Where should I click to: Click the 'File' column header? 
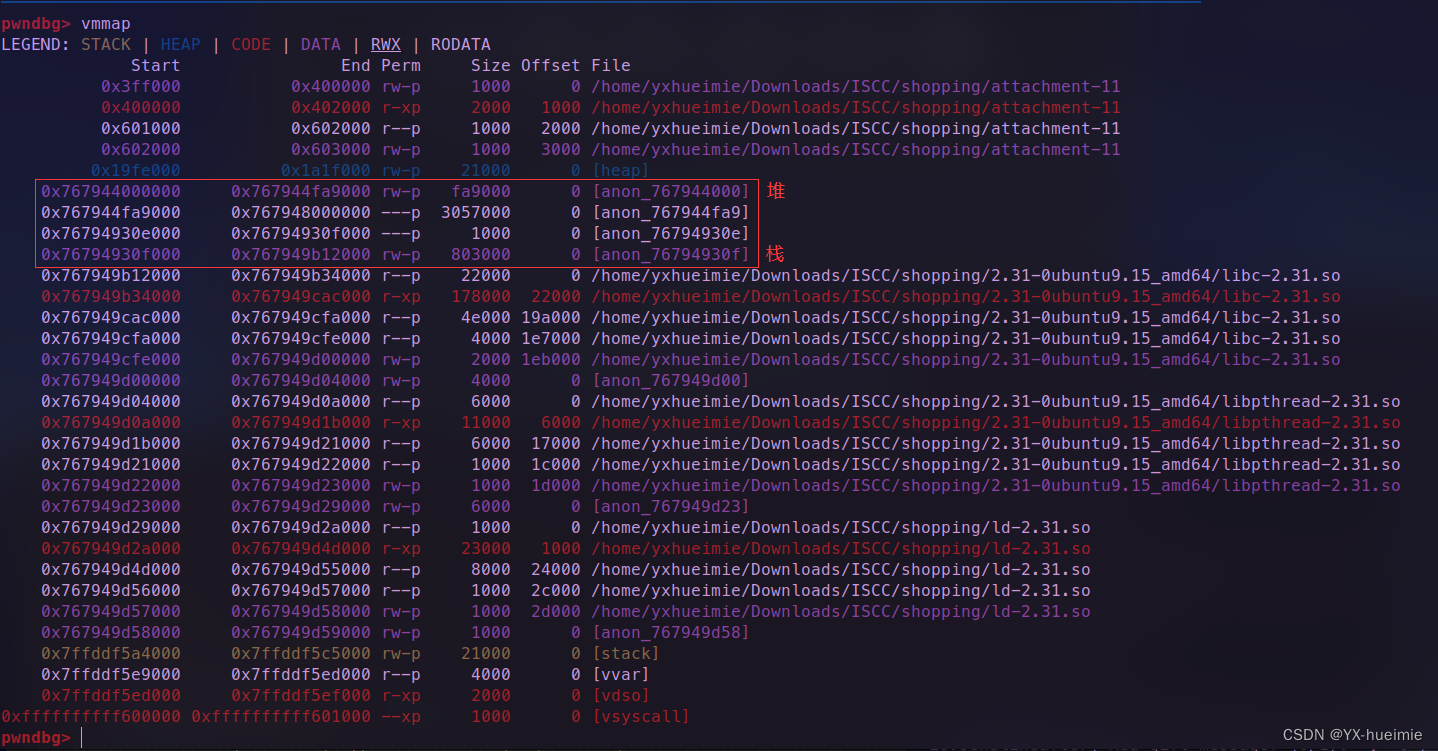[611, 65]
